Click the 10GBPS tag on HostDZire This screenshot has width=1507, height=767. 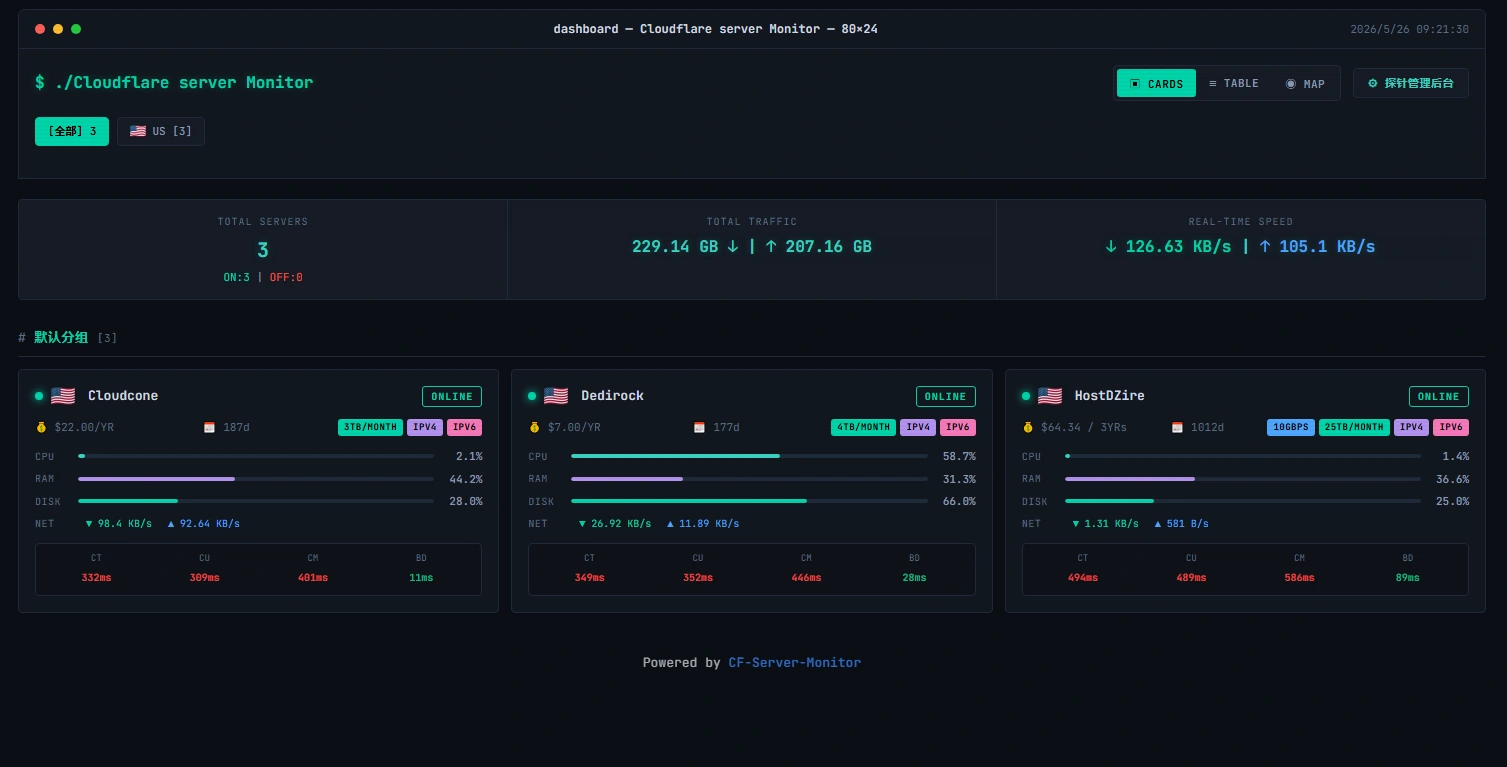[x=1291, y=427]
